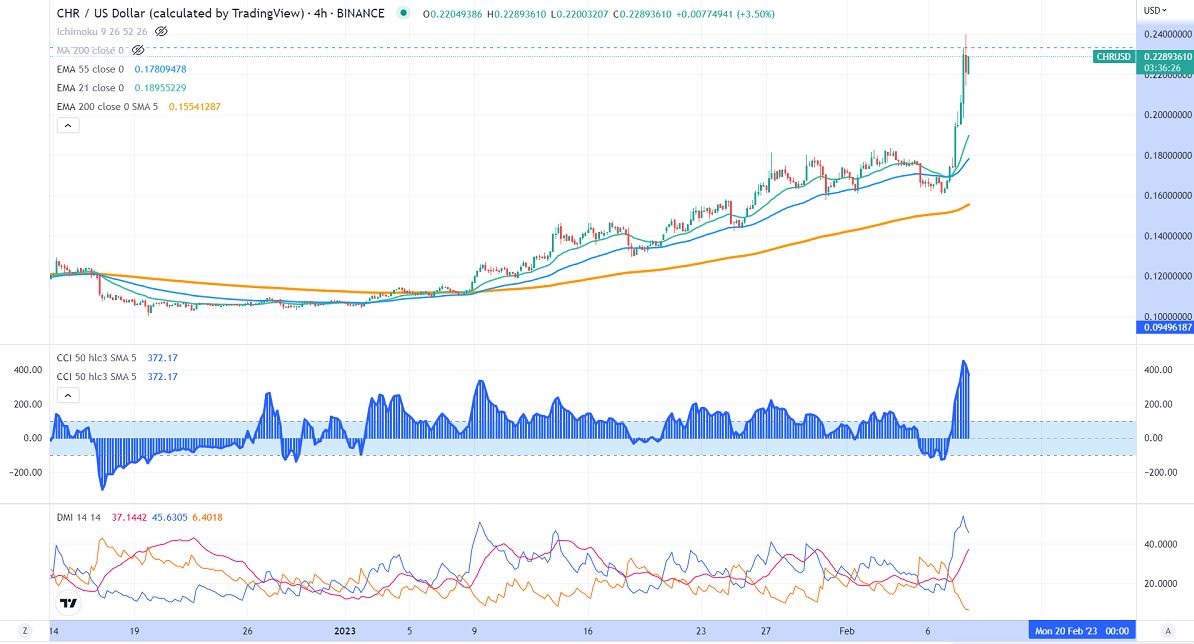Click the TradingView logo icon
The height and width of the screenshot is (644, 1194).
coord(69,604)
